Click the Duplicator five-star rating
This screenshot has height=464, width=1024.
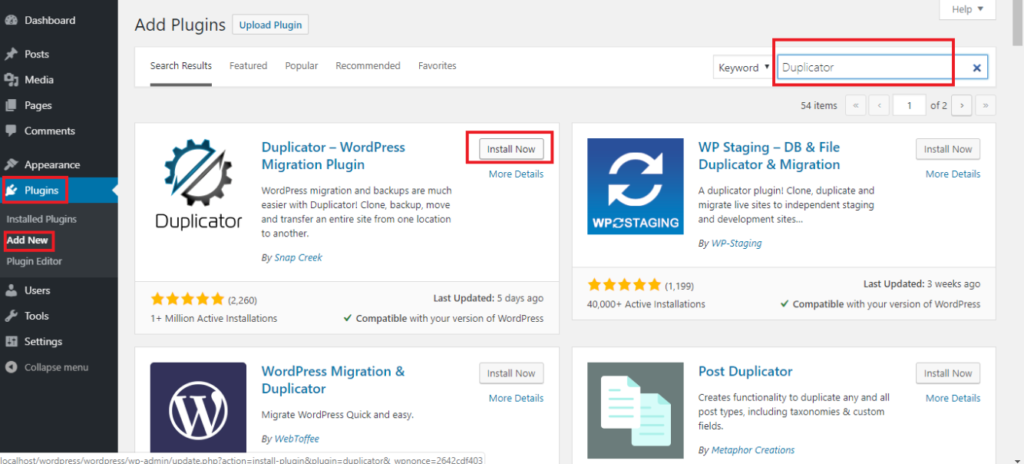[187, 300]
